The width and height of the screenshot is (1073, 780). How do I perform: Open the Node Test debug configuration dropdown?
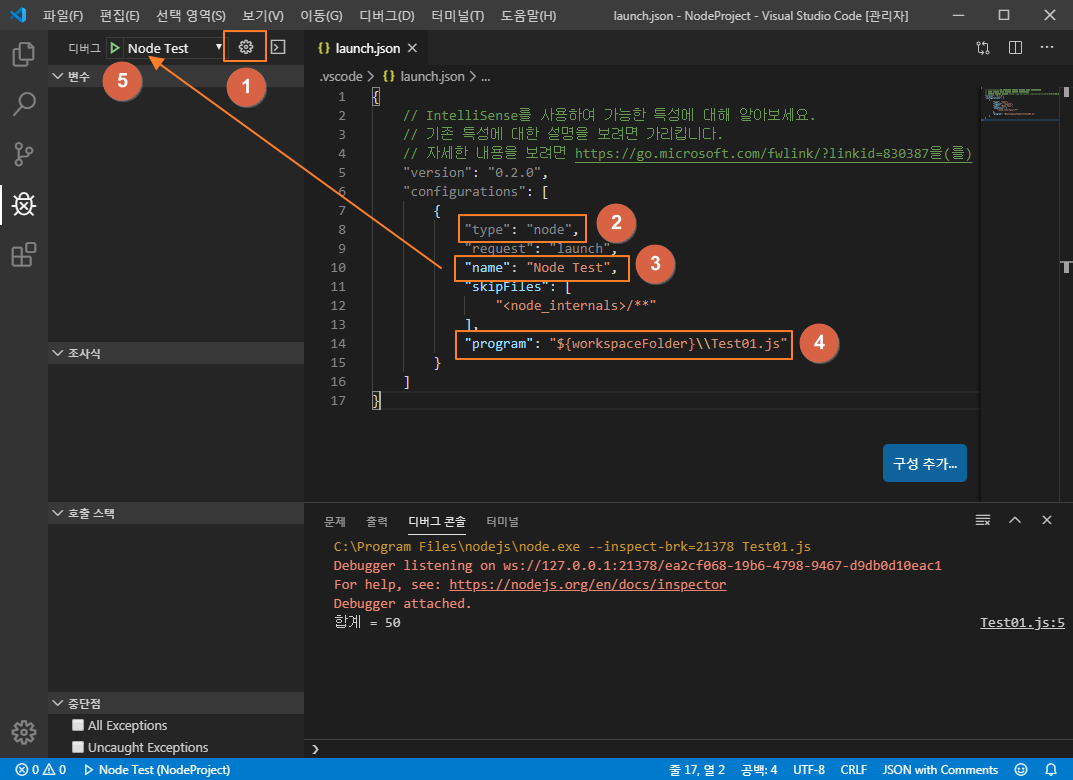[175, 48]
